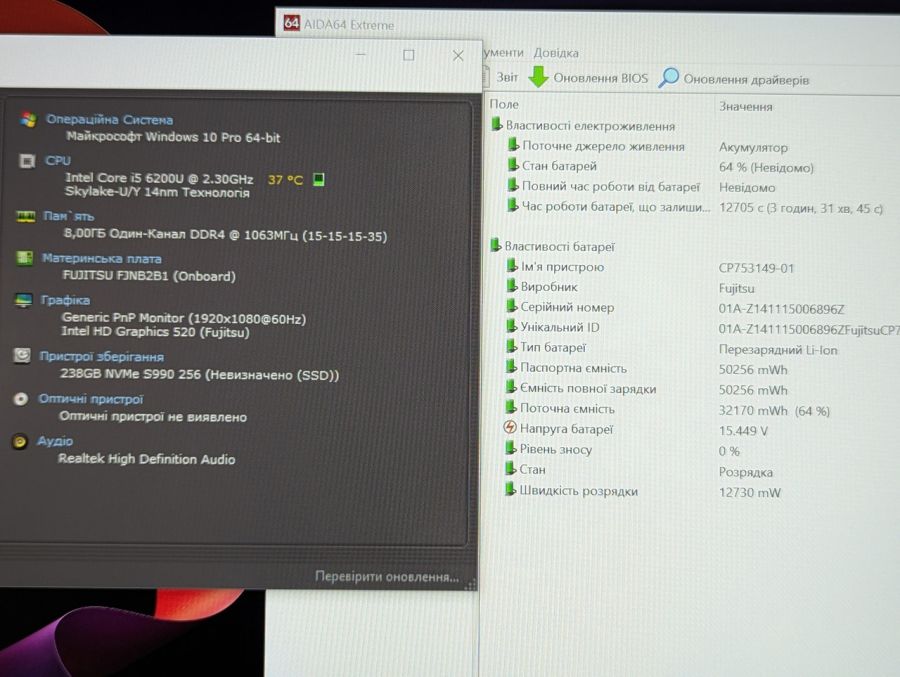Click battery icon beside Стан батарей

pos(513,165)
